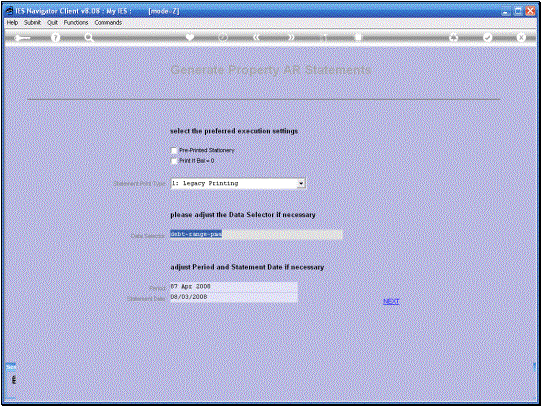Open the Commands menu

pos(108,22)
